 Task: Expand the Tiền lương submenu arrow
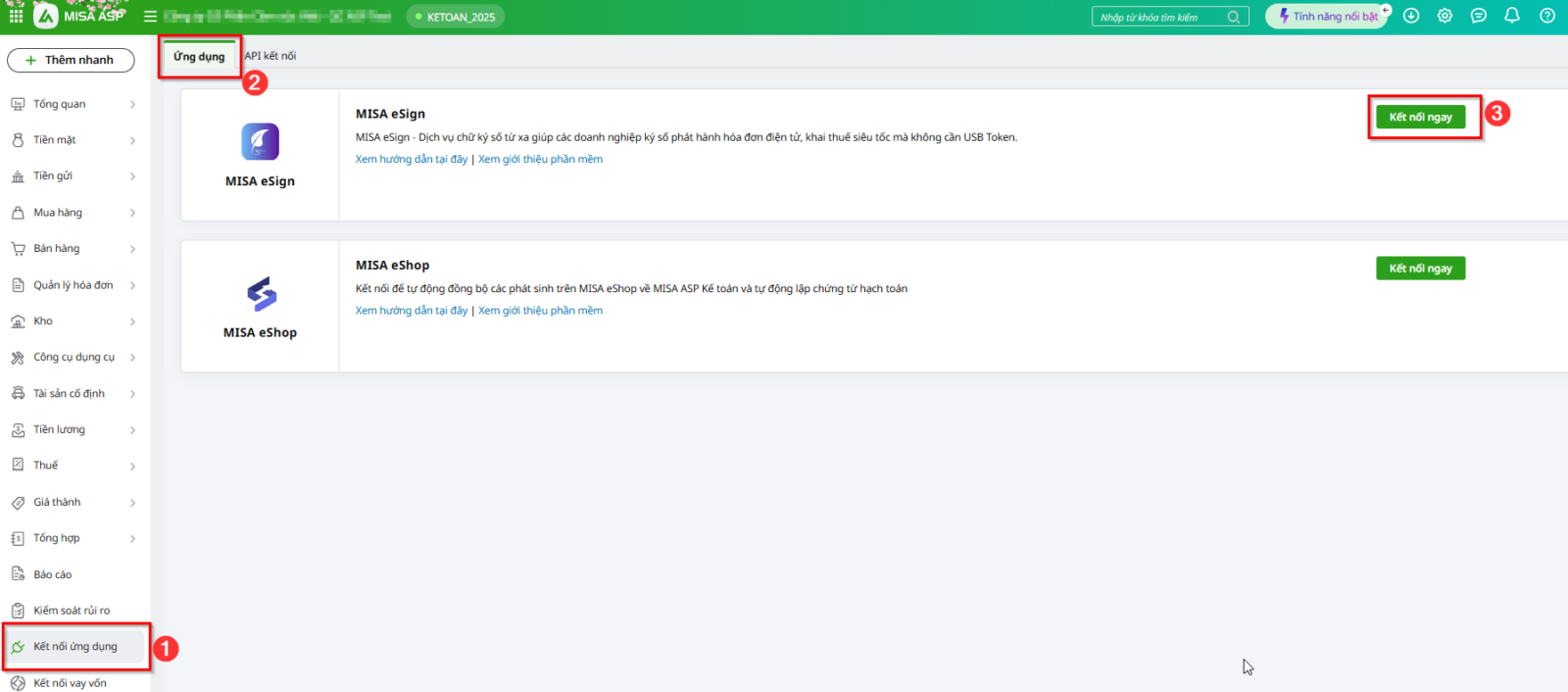(132, 430)
